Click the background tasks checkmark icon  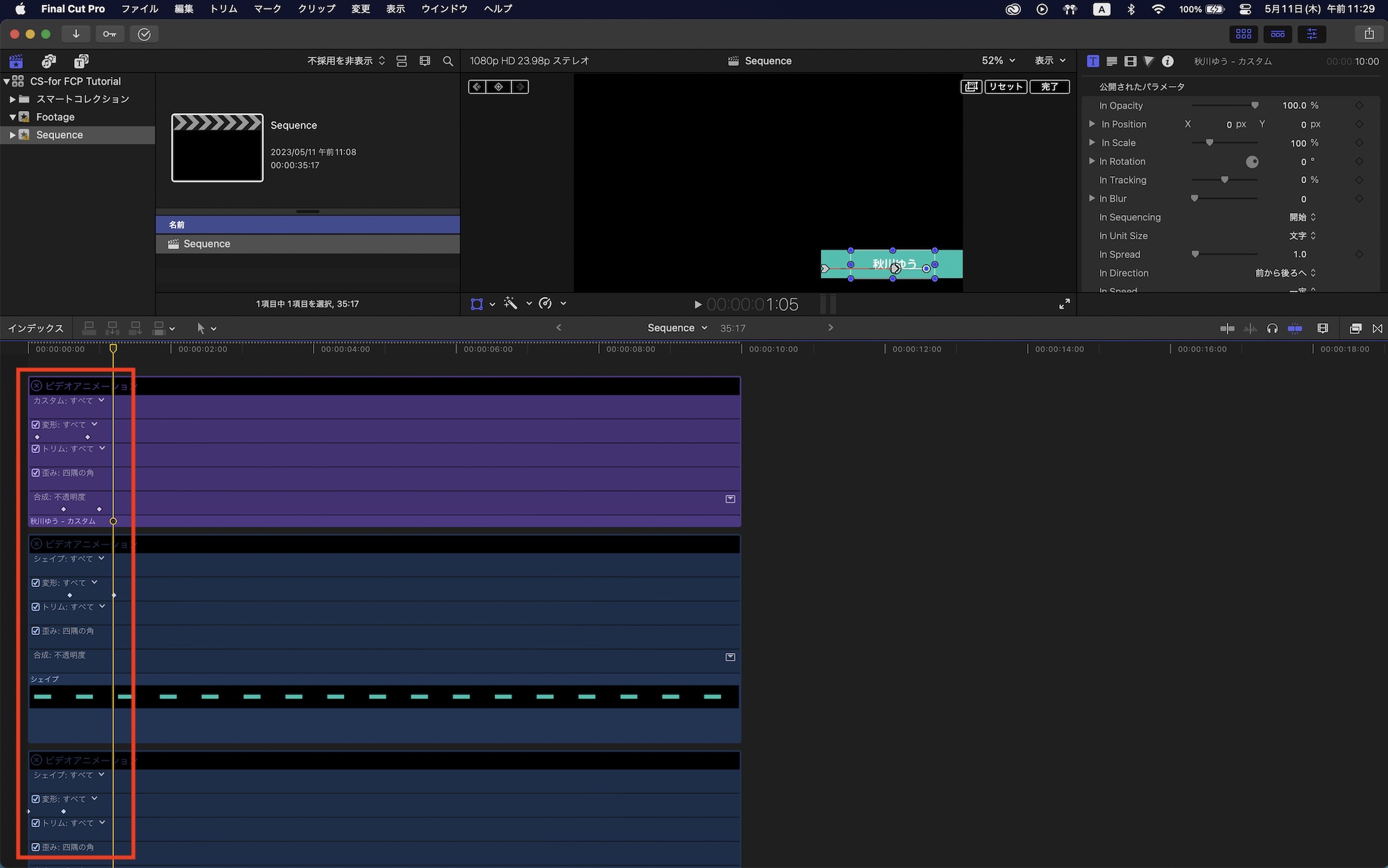point(144,34)
